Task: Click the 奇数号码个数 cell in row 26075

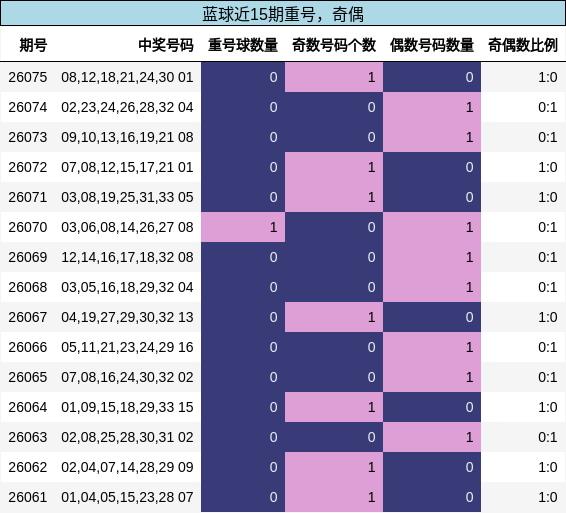Action: [x=334, y=77]
